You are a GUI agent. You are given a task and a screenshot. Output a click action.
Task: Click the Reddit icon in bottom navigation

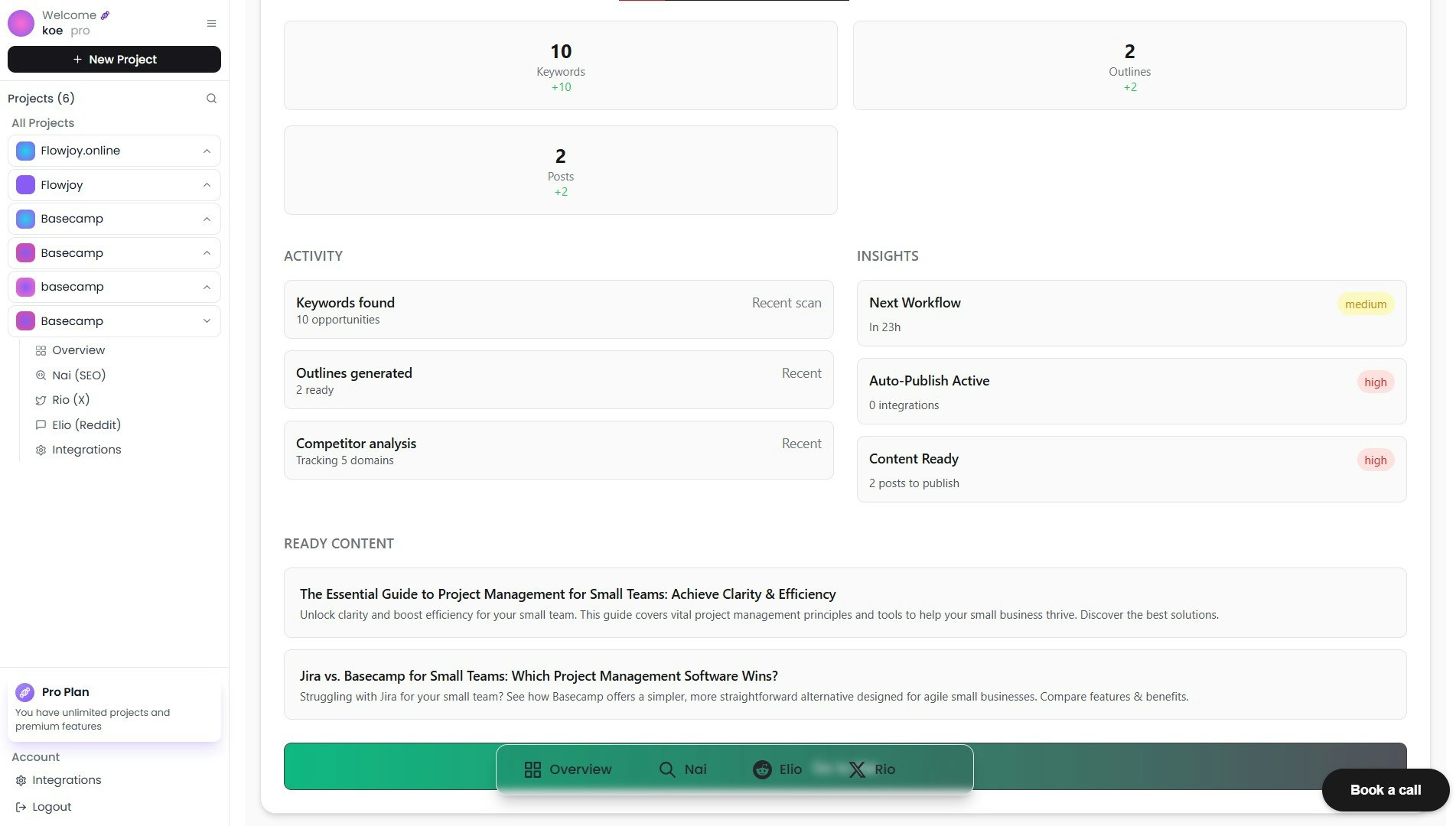tap(763, 769)
